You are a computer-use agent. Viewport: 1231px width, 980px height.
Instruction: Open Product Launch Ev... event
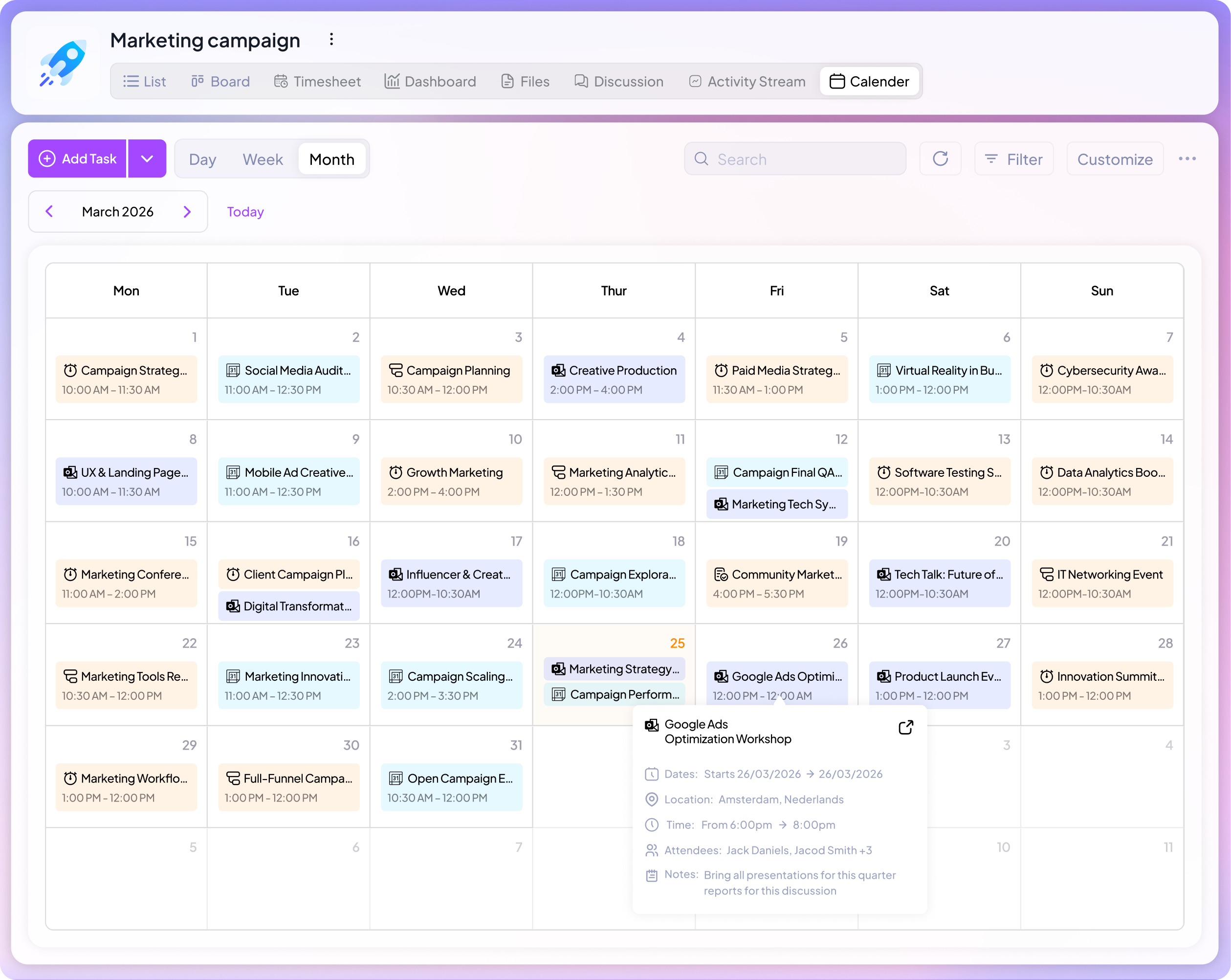(x=940, y=685)
